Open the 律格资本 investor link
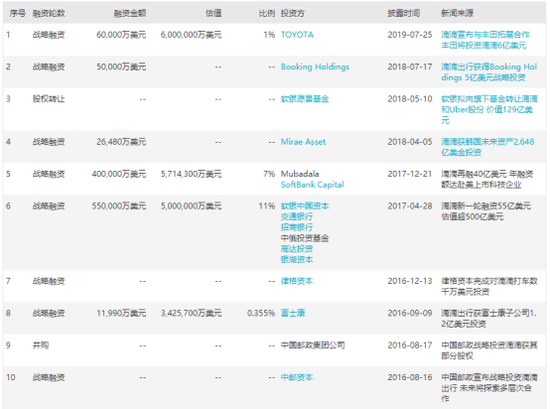This screenshot has height=409, width=550. point(296,281)
